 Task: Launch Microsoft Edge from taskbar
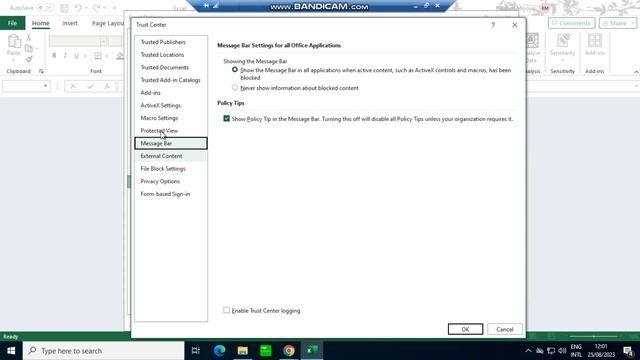click(220, 351)
